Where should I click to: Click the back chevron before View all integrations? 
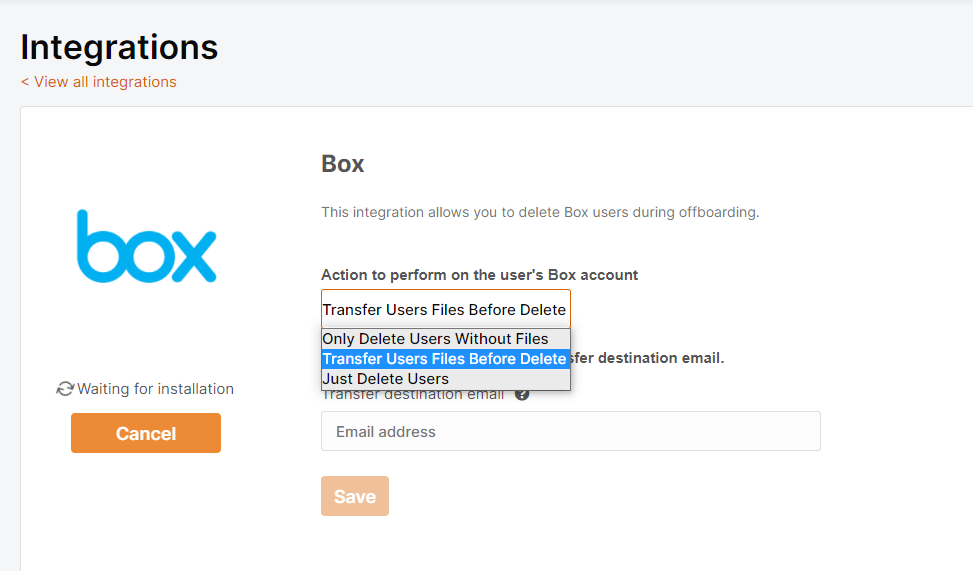pyautogui.click(x=25, y=82)
